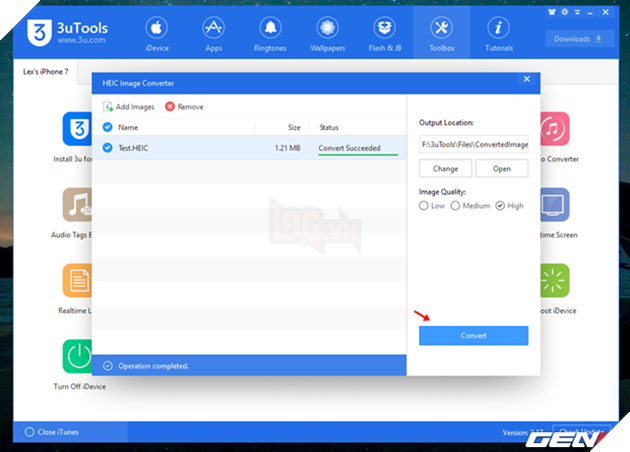Click Add Images in converter

pyautogui.click(x=129, y=106)
